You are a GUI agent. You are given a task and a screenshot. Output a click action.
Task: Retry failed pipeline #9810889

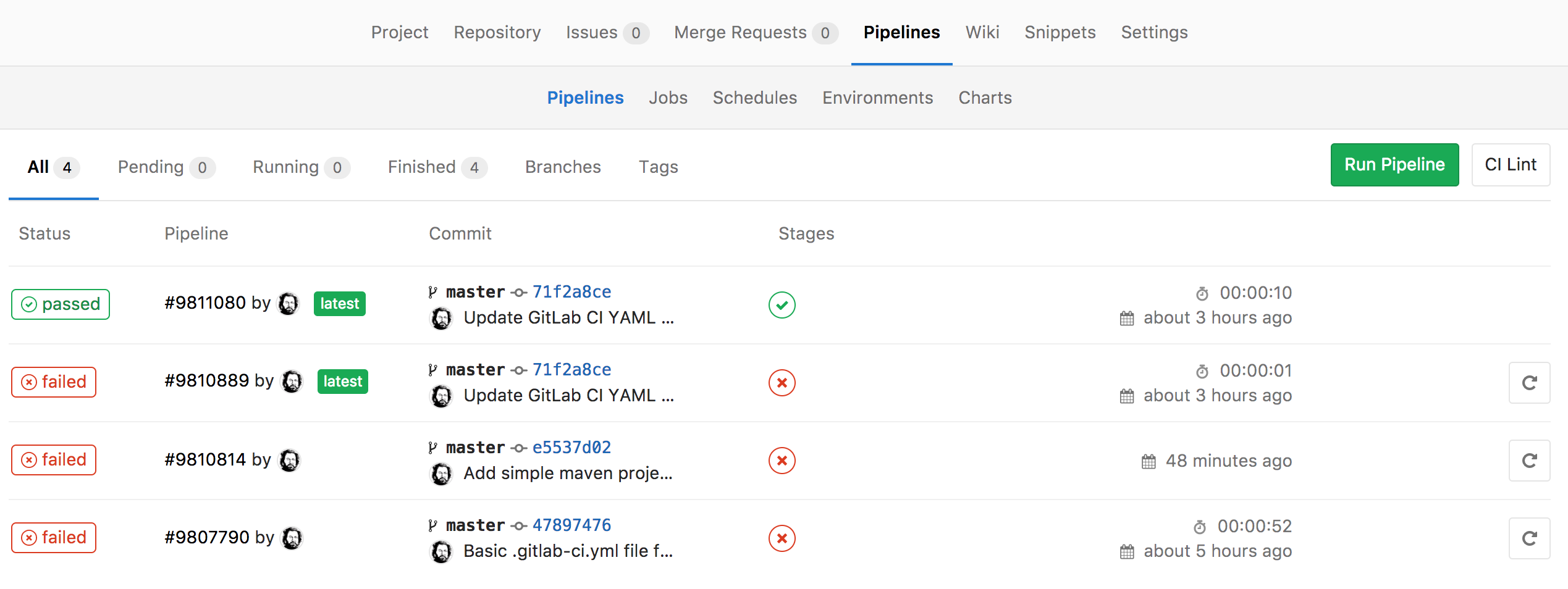tap(1529, 383)
